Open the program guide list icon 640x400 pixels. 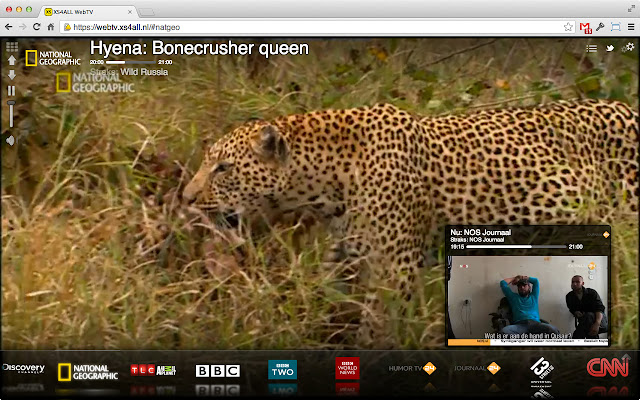[x=592, y=47]
